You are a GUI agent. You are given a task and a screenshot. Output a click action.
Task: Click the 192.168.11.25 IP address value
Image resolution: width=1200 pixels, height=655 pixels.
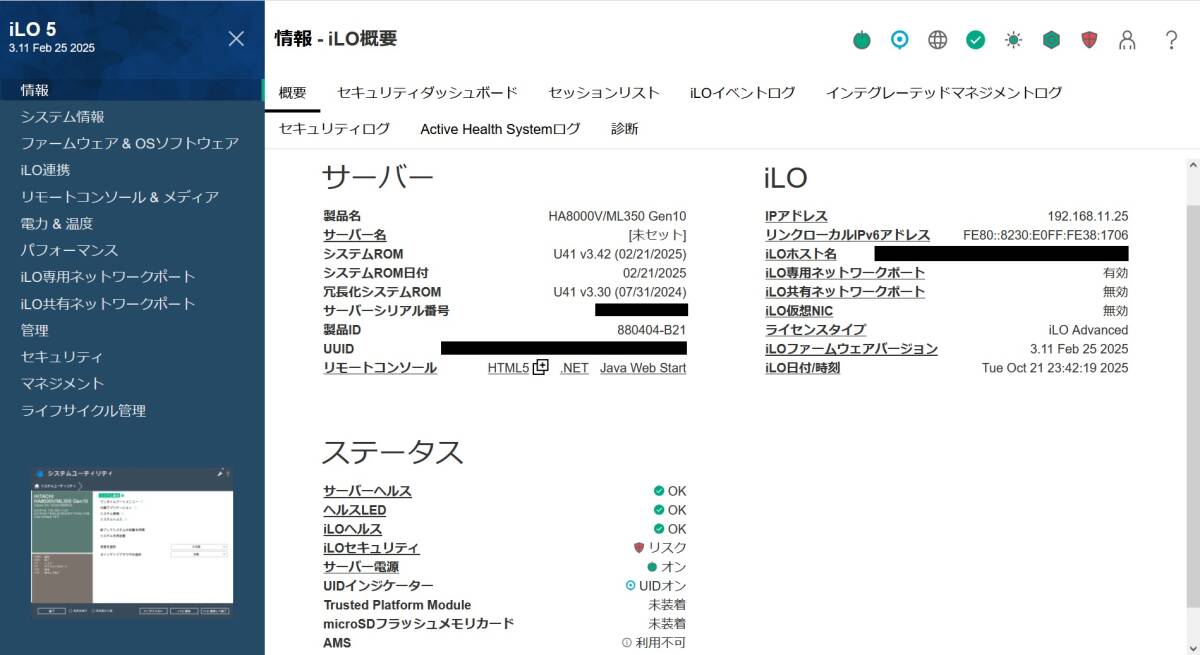tap(1088, 216)
